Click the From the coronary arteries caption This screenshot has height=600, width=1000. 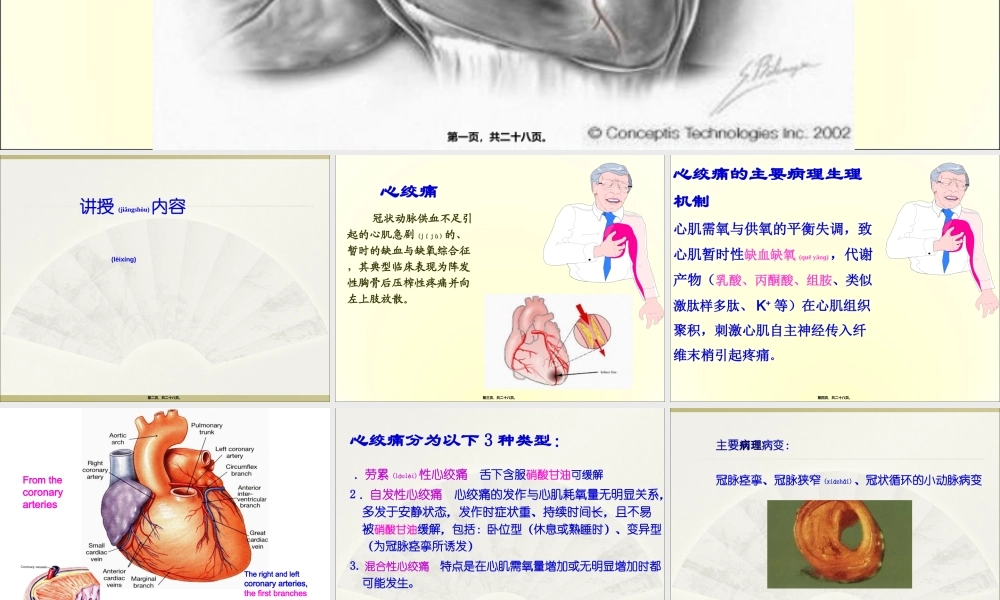(42, 492)
